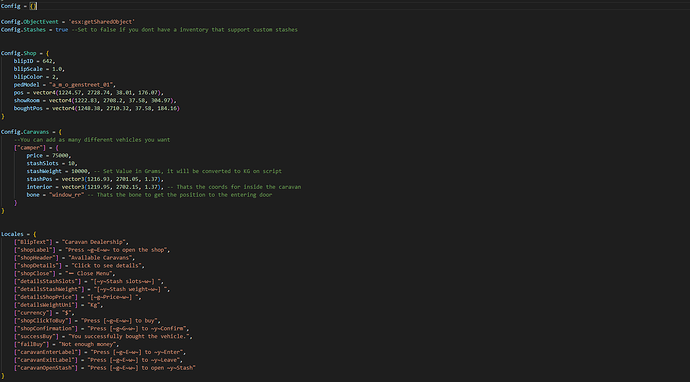The height and width of the screenshot is (382, 690).
Task: Click the Config.Caravans table name
Action: [x=25, y=132]
